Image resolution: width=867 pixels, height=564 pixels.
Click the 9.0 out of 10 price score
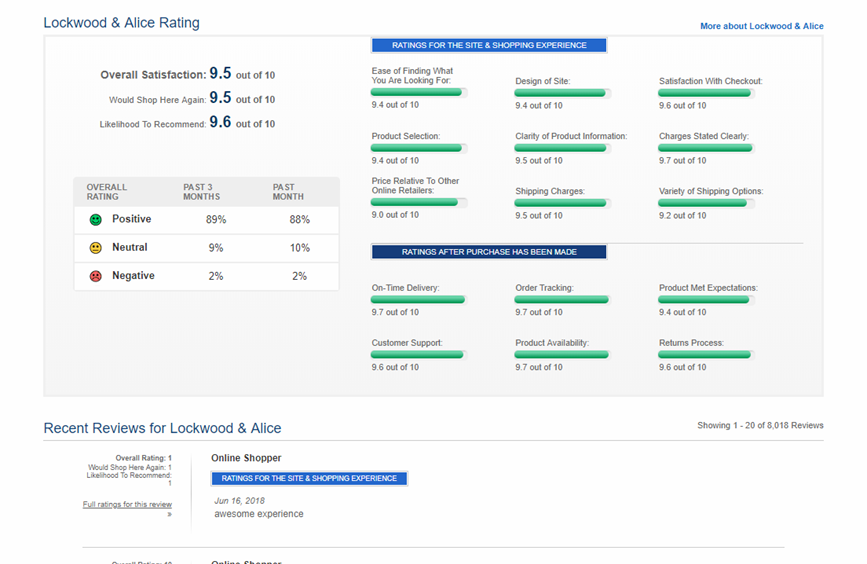395,215
